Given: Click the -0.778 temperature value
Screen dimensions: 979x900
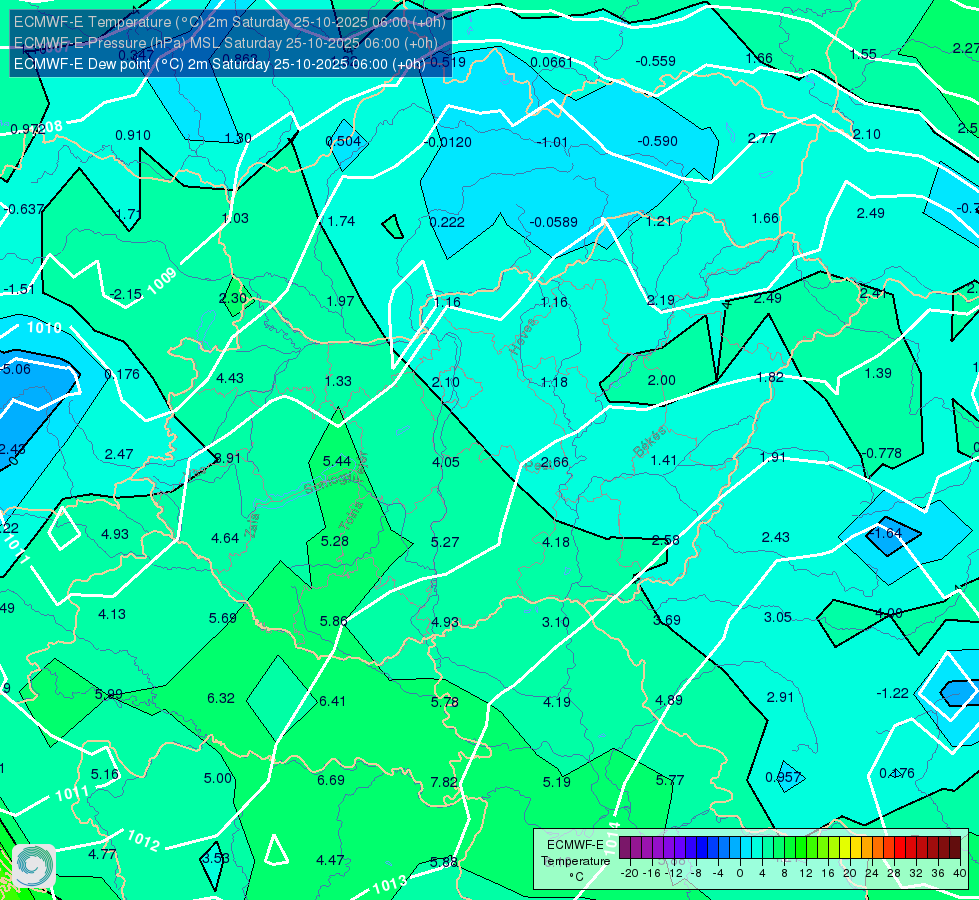Looking at the screenshot, I should point(882,453).
